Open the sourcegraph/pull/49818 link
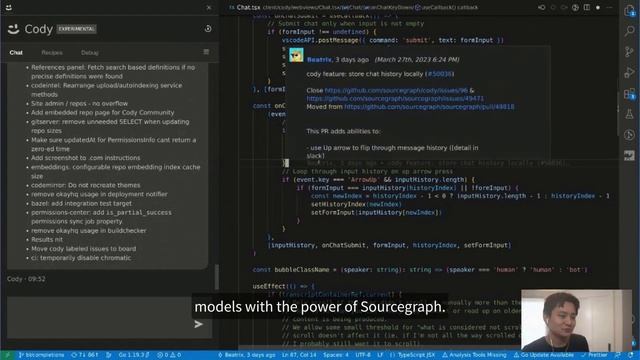This screenshot has width=640, height=360. coord(429,107)
